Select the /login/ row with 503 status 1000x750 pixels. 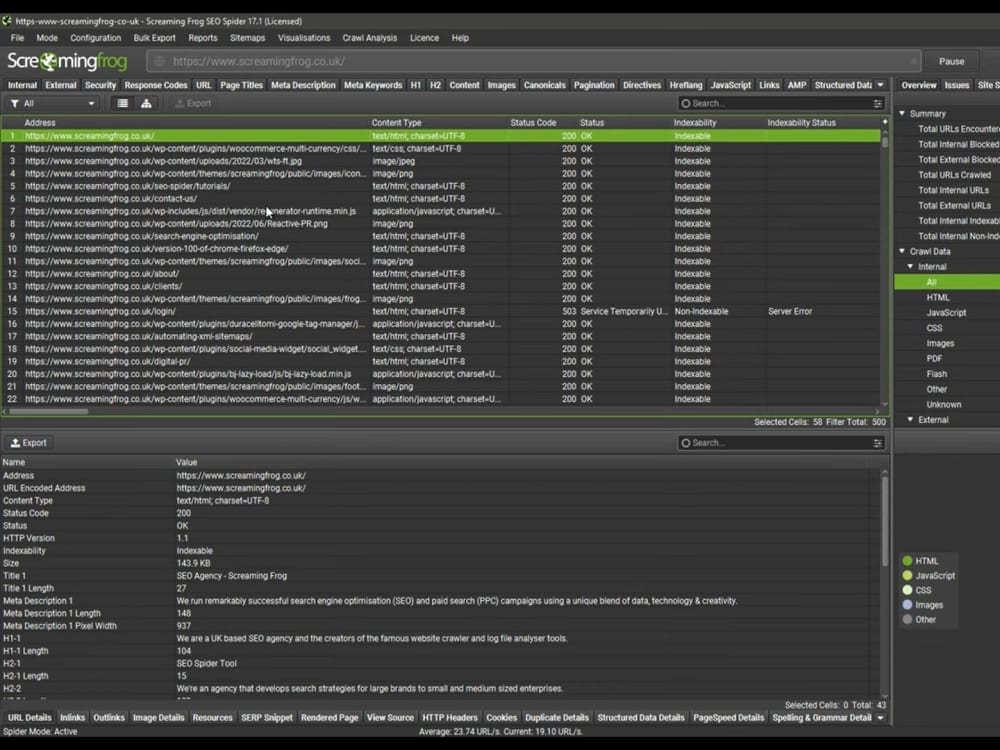[x=440, y=311]
